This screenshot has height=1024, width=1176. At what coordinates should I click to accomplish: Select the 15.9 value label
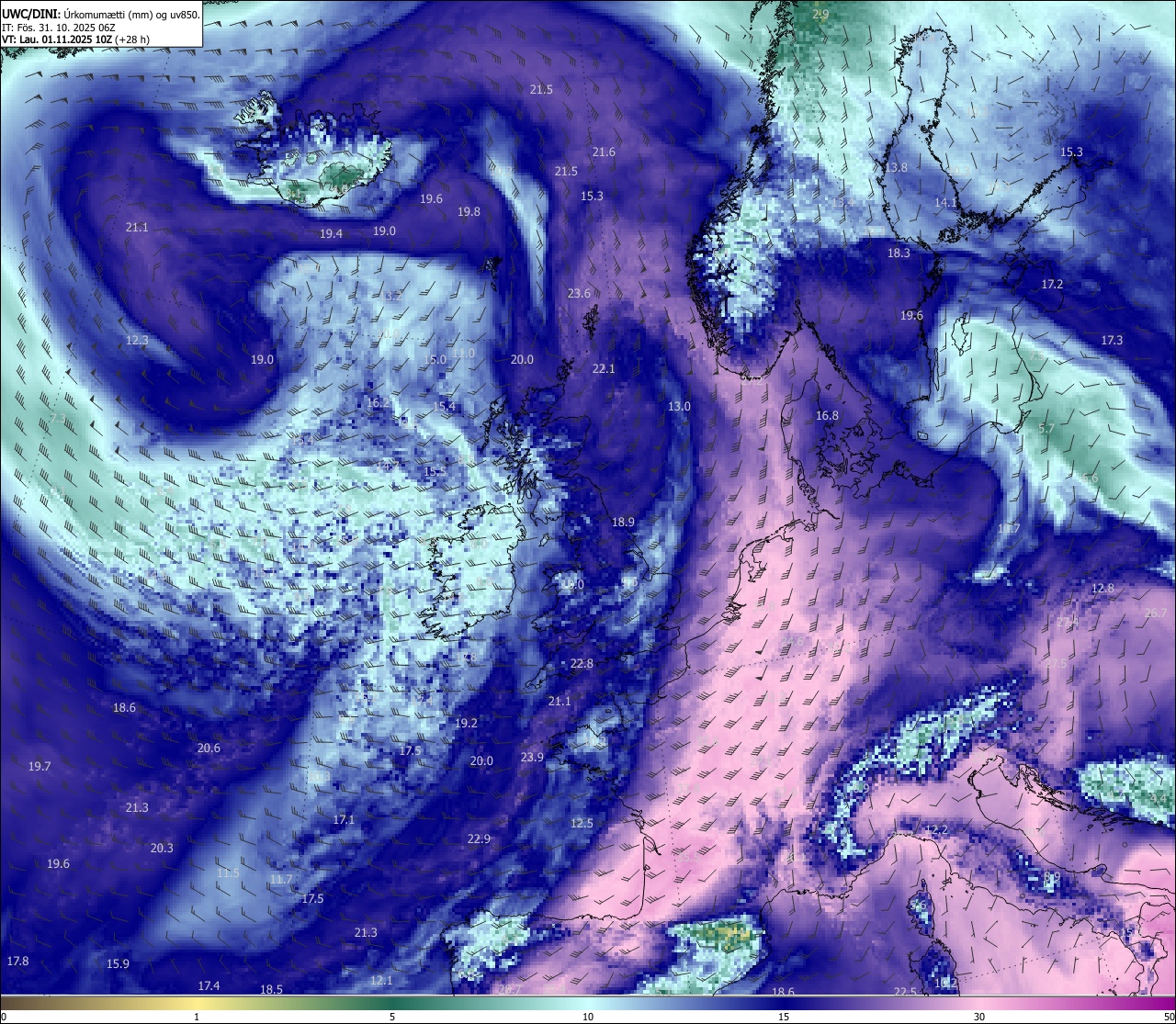pos(118,963)
